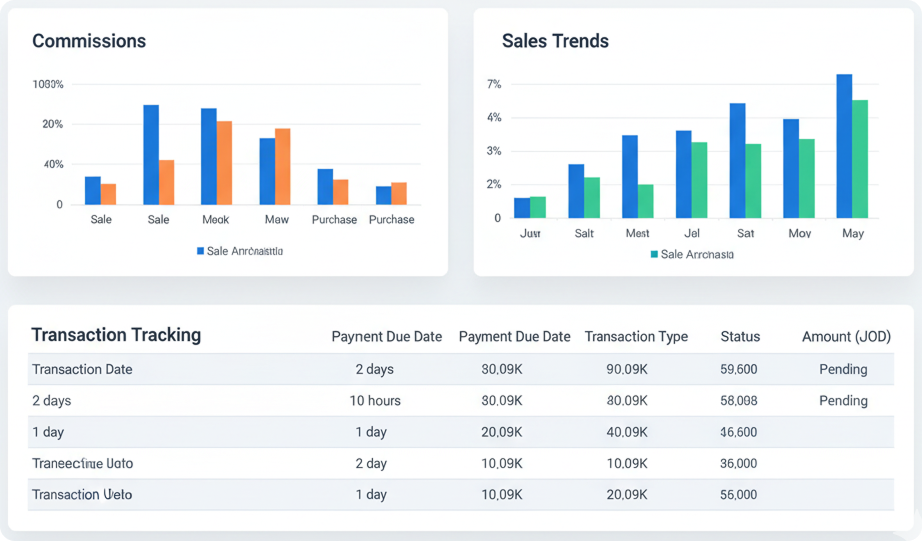Click the 59,600 value in the table
The image size is (922, 541).
739,369
